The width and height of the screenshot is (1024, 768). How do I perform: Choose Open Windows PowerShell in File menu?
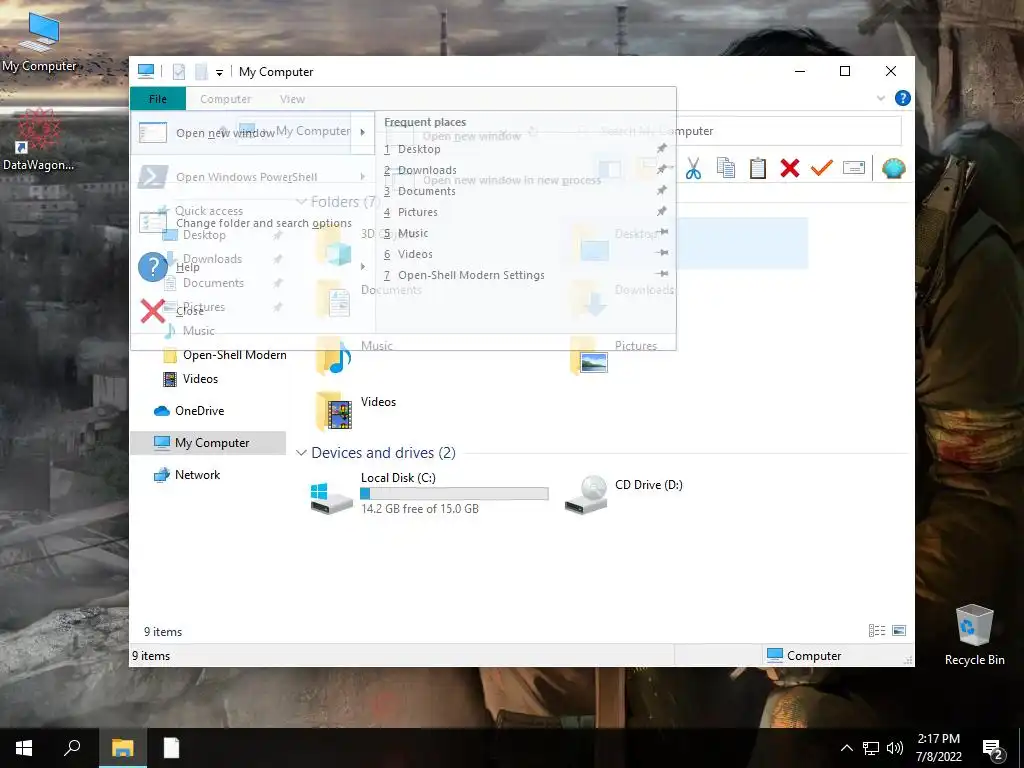(252, 176)
